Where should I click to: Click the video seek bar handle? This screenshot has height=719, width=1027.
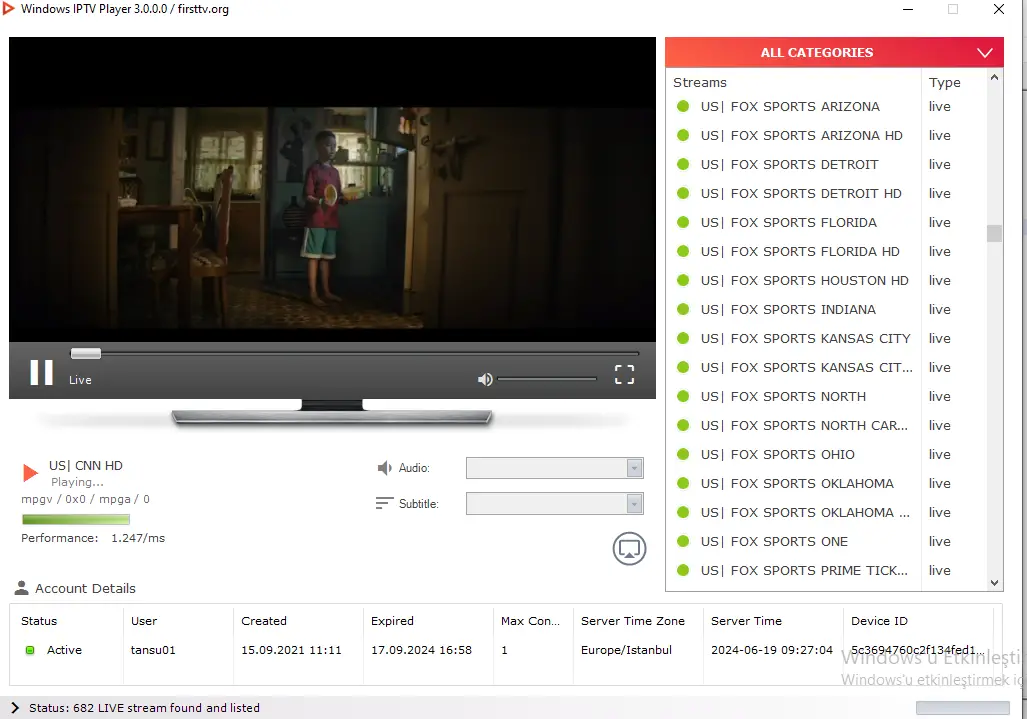(86, 354)
